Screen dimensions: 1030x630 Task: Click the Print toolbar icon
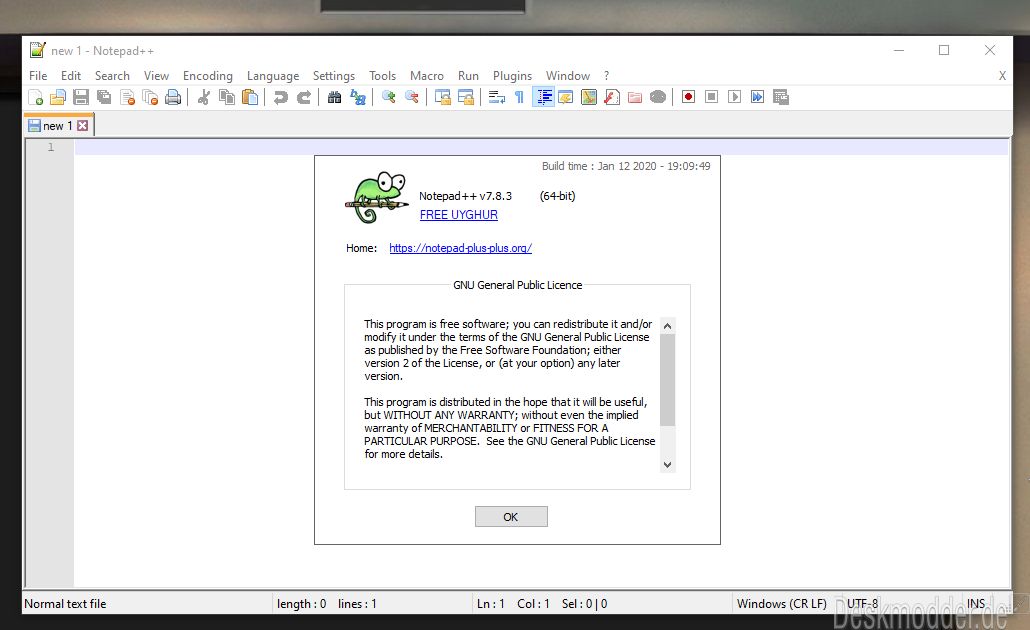[x=173, y=97]
